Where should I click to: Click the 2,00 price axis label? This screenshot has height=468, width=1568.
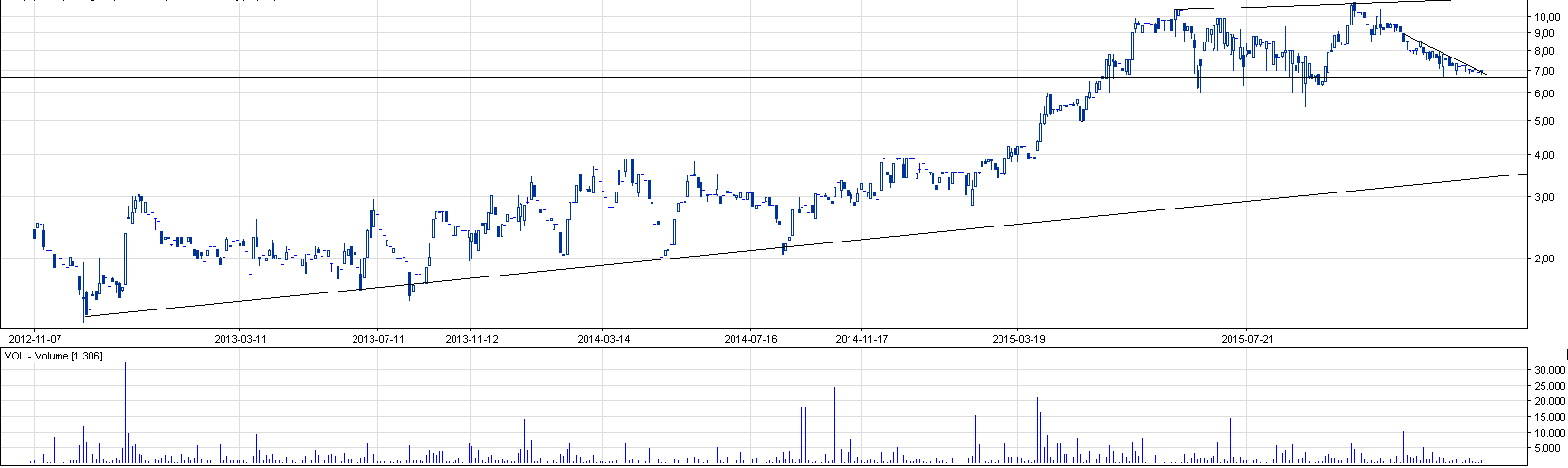(1544, 259)
